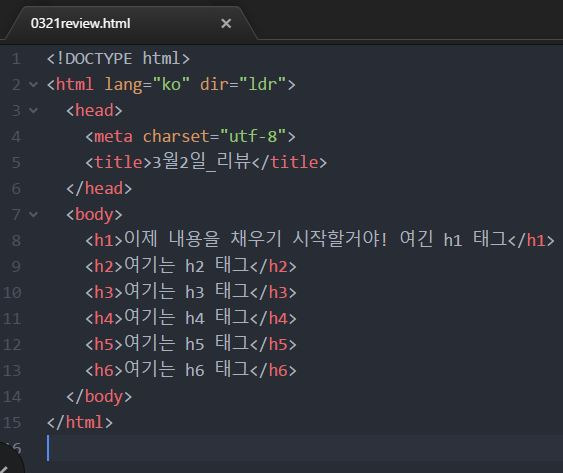Screen dimensions: 563x473
Task: Place cursor on the DOCTYPE html line
Action: (x=118, y=58)
